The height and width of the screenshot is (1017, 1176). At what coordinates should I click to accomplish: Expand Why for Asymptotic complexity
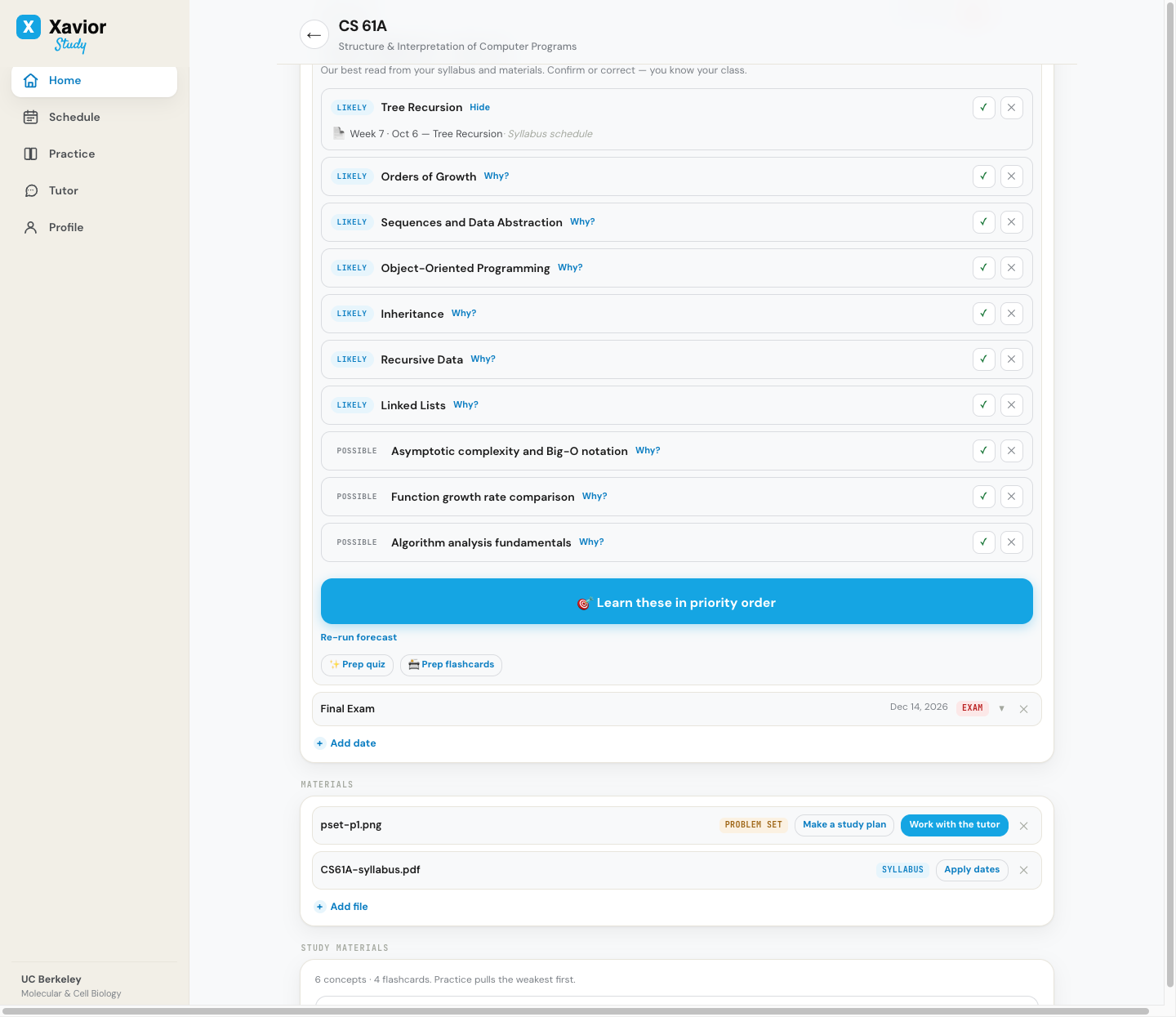tap(648, 450)
